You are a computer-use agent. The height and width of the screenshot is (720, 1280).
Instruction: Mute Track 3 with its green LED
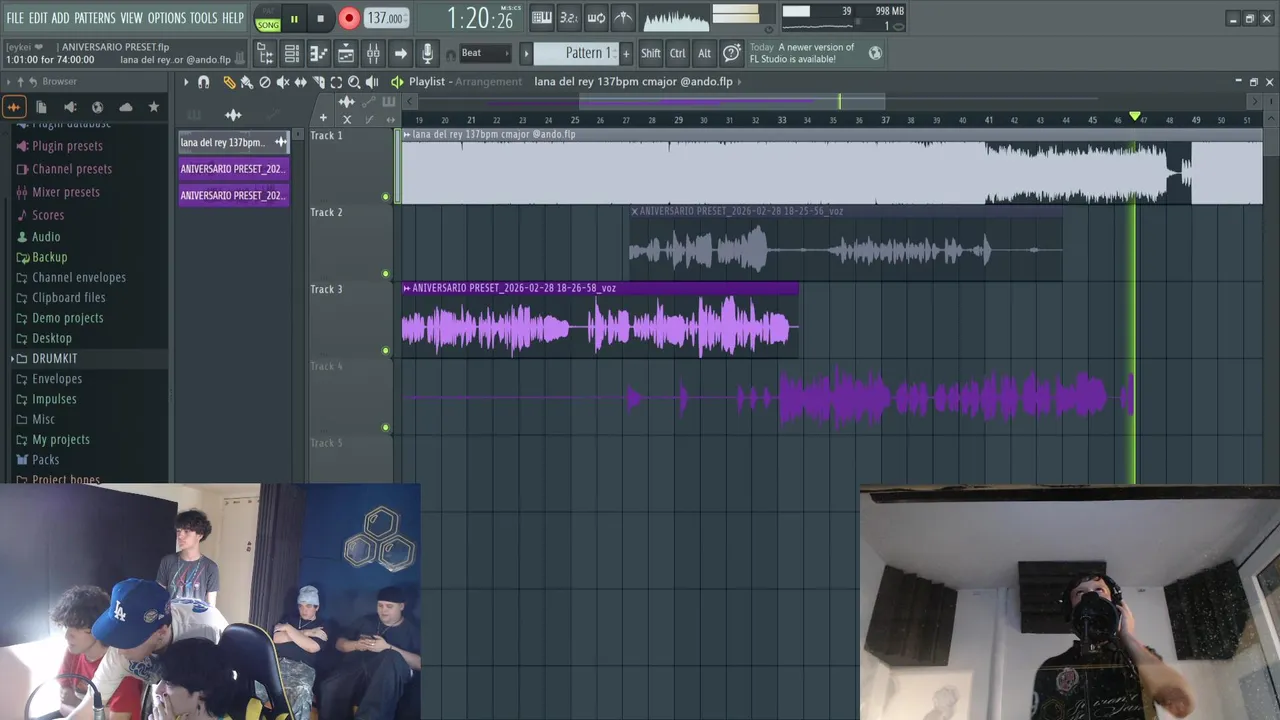(x=386, y=351)
